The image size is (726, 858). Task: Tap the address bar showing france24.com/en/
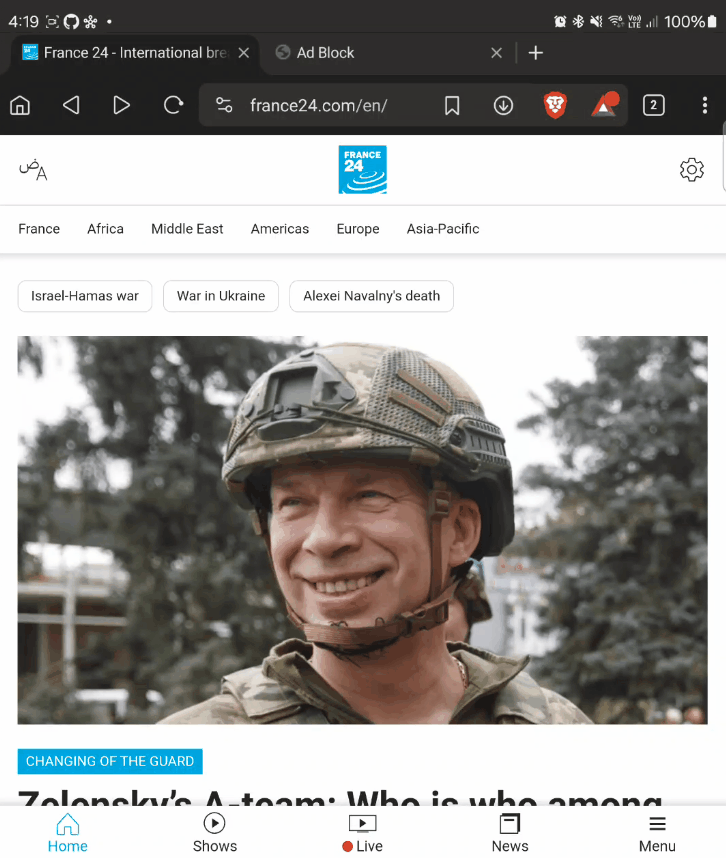(x=318, y=105)
